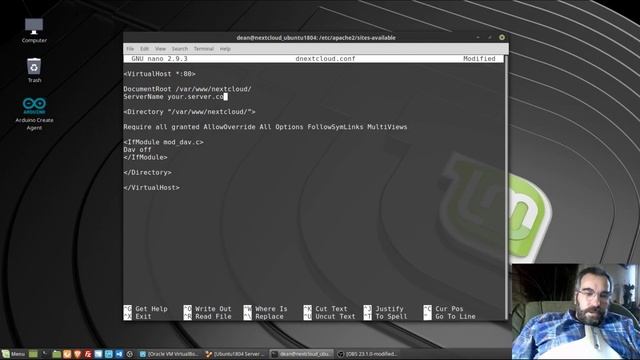640x360 pixels.
Task: Click '<IfModule mod_dav.c>' line
Action: pos(163,142)
